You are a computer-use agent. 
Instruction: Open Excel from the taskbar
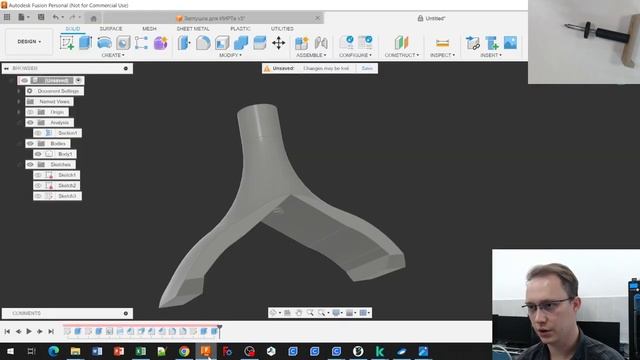click(141, 351)
